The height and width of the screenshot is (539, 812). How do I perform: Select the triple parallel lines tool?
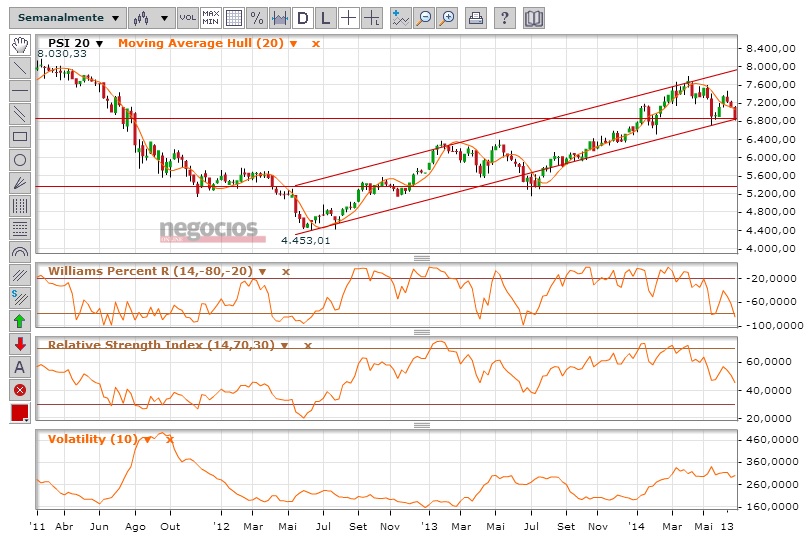click(x=20, y=275)
